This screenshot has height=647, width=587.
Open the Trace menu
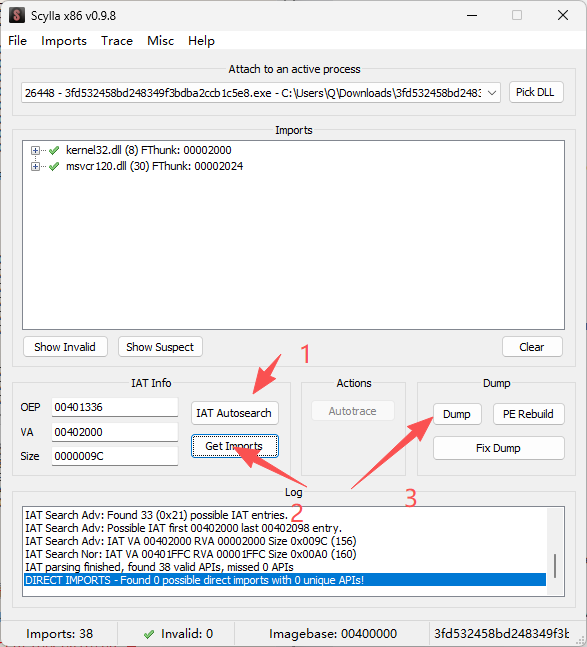[117, 41]
